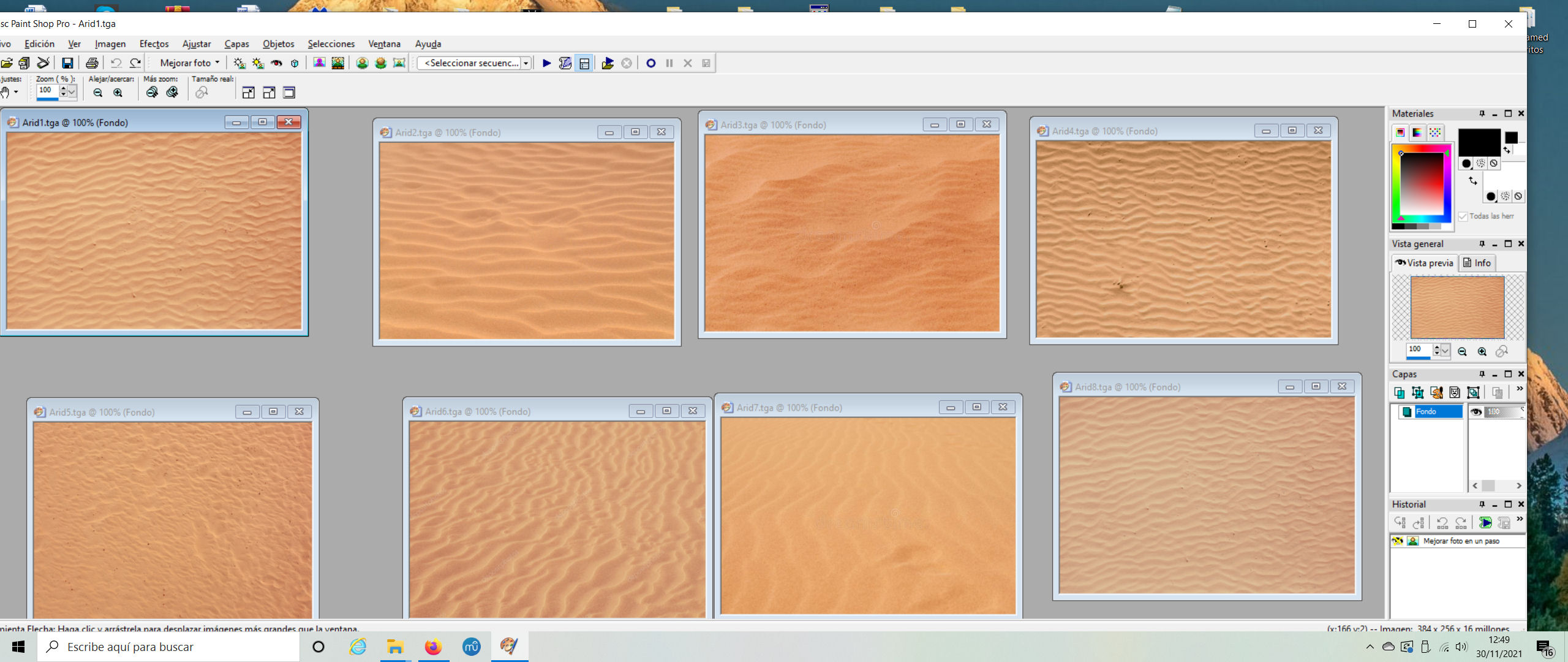Image resolution: width=1568 pixels, height=662 pixels.
Task: Click the zoom in more icon
Action: pyautogui.click(x=172, y=93)
